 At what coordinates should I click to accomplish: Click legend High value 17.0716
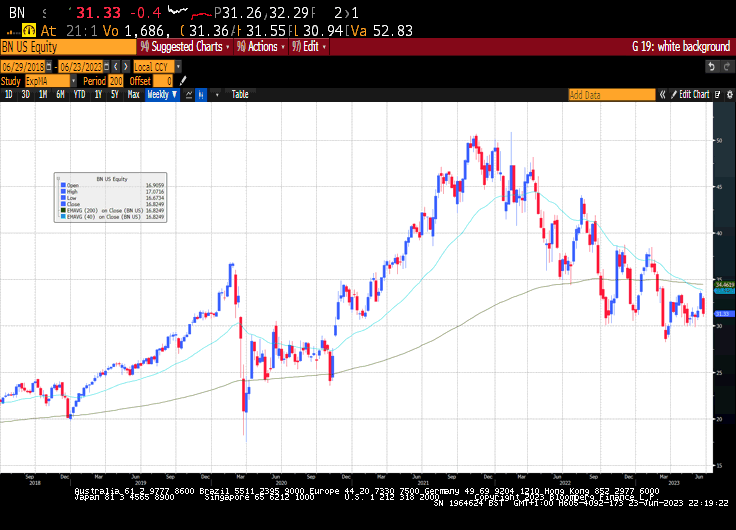point(154,192)
